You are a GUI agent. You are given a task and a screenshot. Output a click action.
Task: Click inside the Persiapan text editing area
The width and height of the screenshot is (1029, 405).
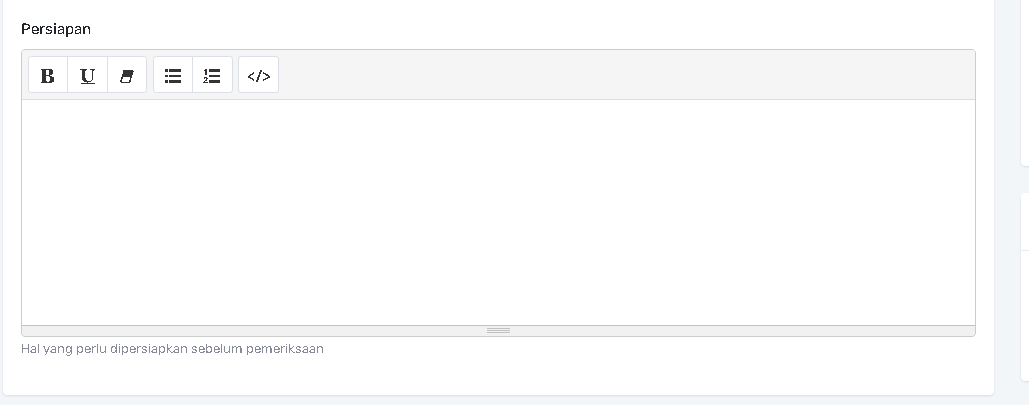(498, 212)
